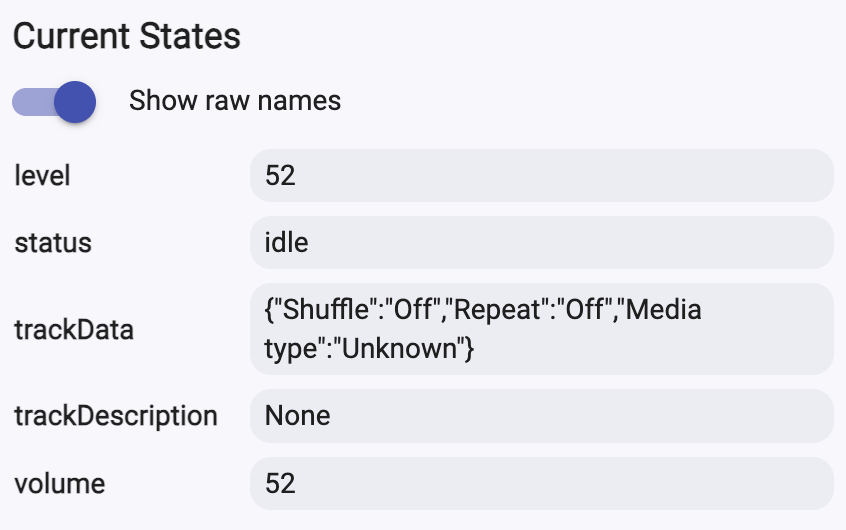The height and width of the screenshot is (530, 846).
Task: Select the status field showing idle
Action: (541, 243)
